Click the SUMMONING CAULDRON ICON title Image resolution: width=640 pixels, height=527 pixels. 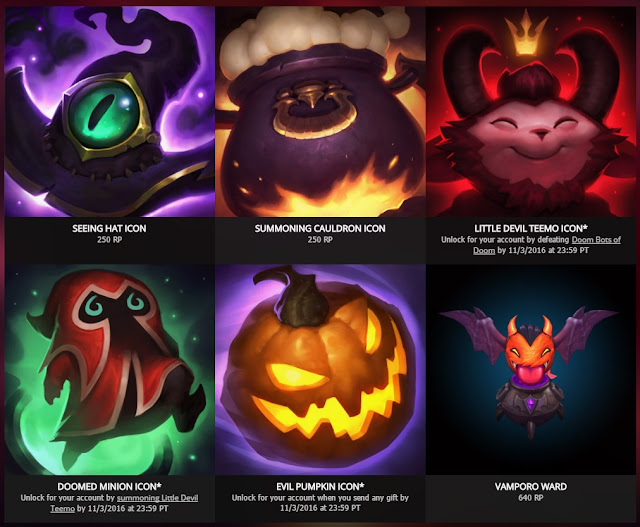point(320,228)
